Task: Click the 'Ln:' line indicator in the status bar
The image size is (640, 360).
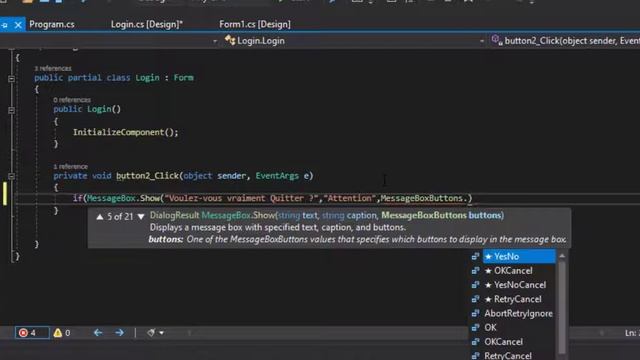Action: [632, 333]
